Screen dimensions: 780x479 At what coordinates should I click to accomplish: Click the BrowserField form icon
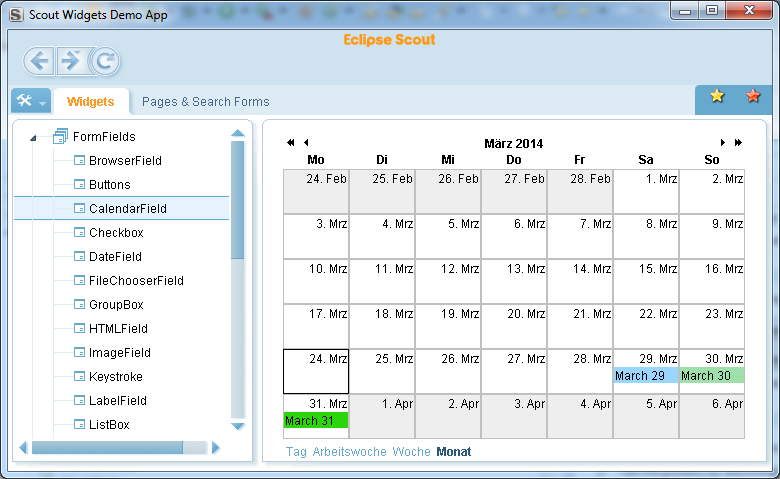click(x=79, y=160)
